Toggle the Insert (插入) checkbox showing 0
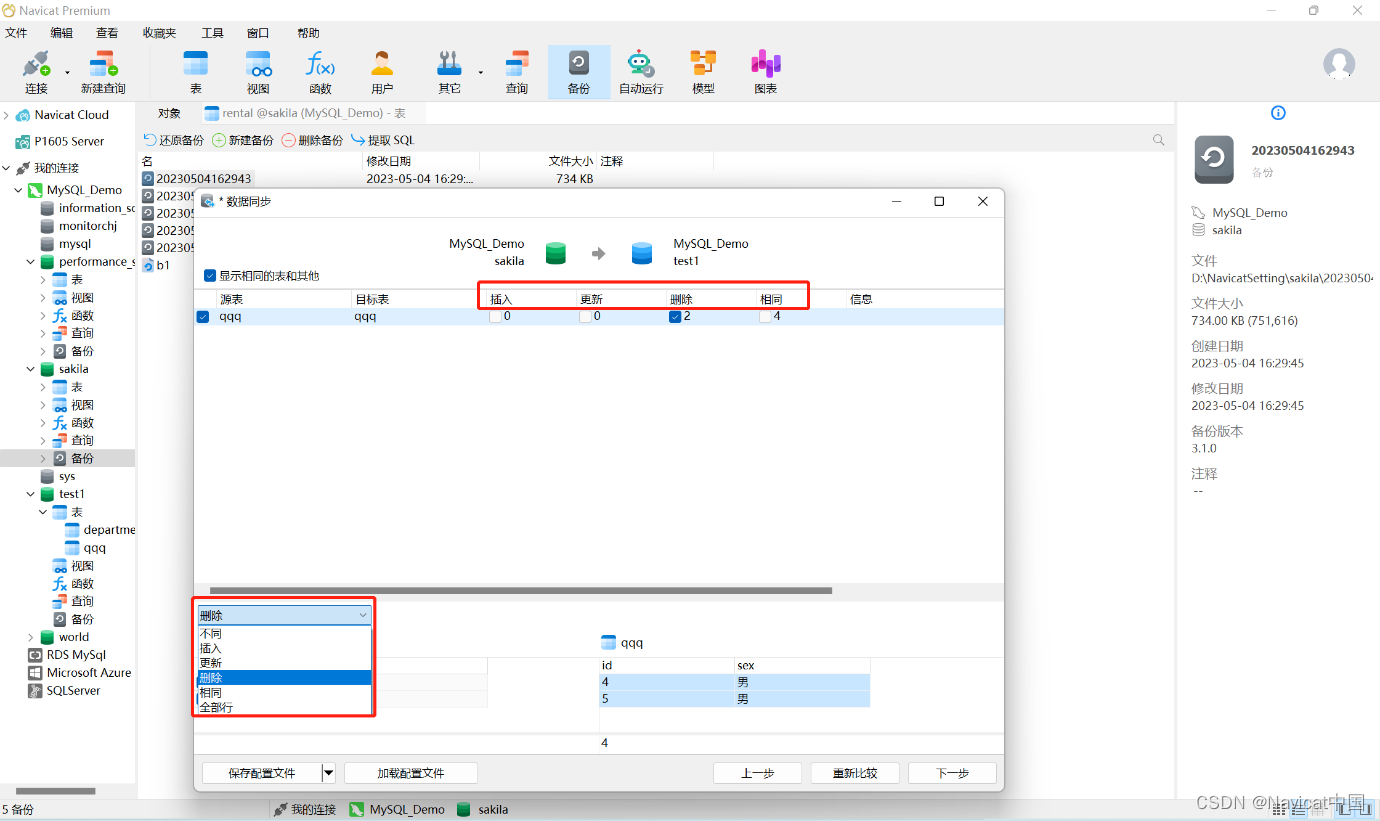 point(495,316)
